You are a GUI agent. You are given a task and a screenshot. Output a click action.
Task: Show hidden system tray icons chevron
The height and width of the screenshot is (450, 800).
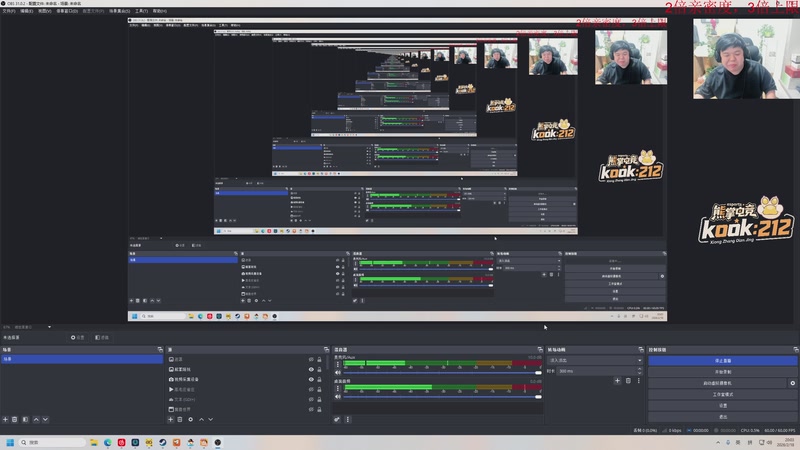718,442
